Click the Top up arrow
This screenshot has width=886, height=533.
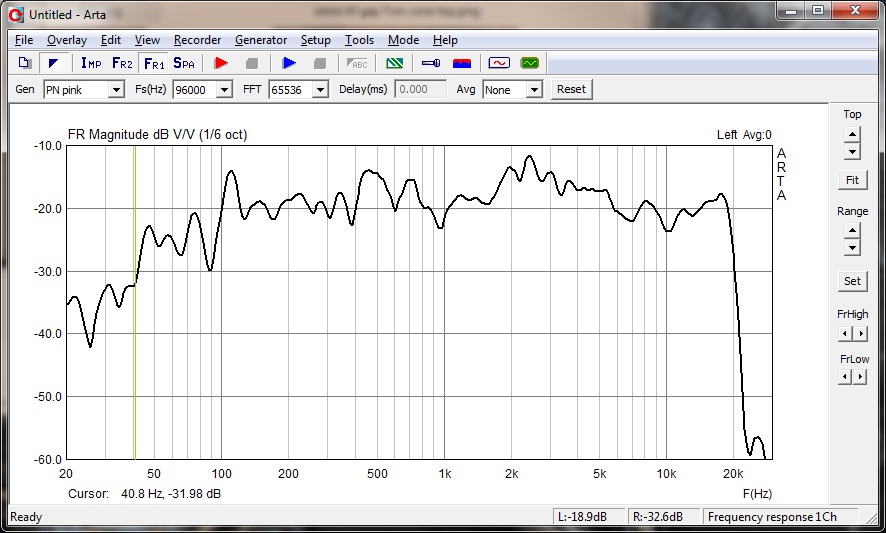[852, 135]
